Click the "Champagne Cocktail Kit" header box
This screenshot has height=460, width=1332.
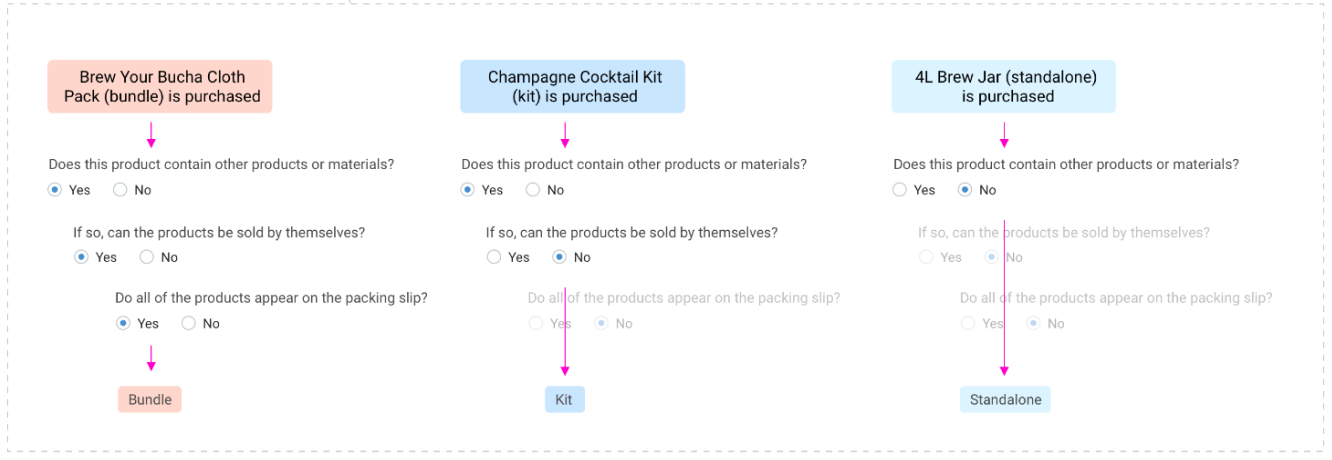click(573, 87)
